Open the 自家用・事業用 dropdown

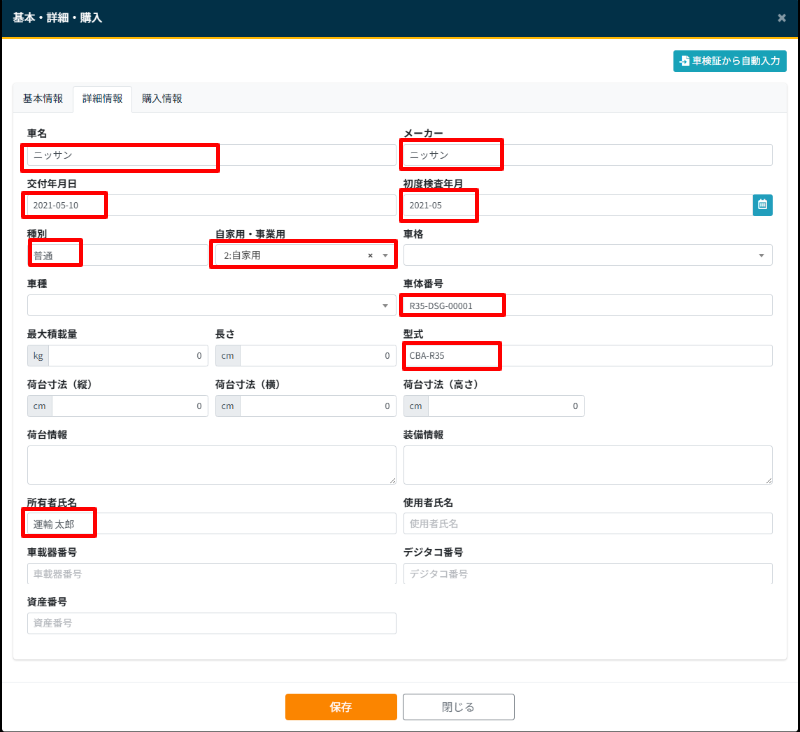(385, 256)
